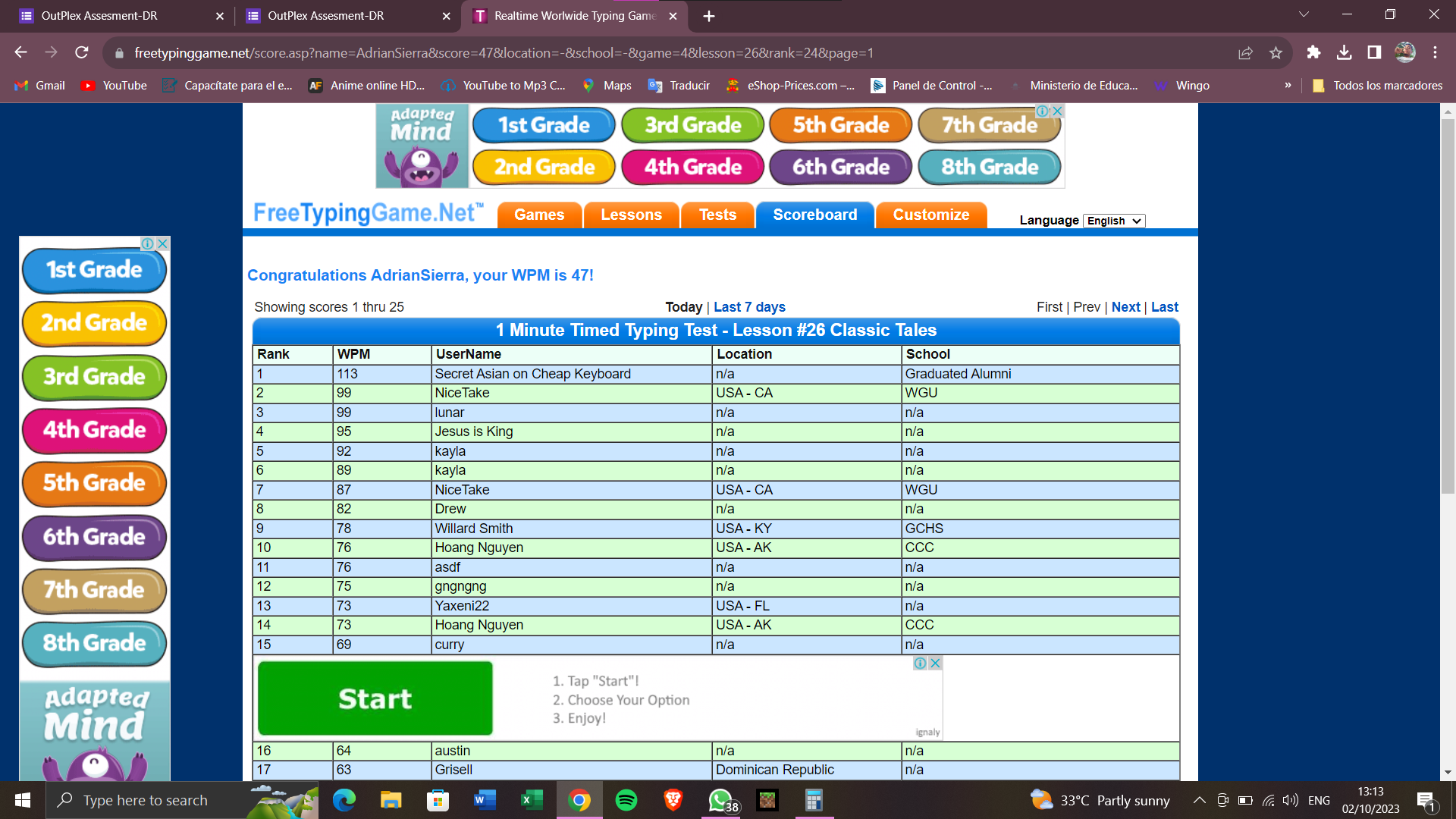The image size is (1456, 819).
Task: Open the notifications center icon
Action: click(1426, 801)
